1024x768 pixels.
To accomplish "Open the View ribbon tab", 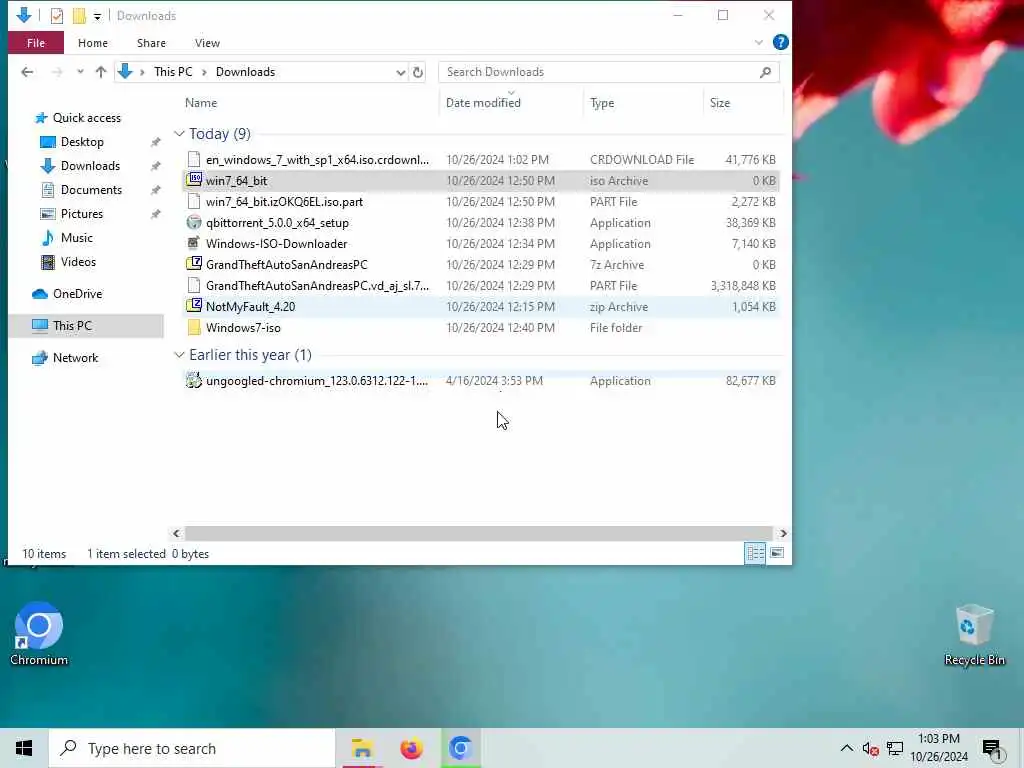I will coord(207,43).
